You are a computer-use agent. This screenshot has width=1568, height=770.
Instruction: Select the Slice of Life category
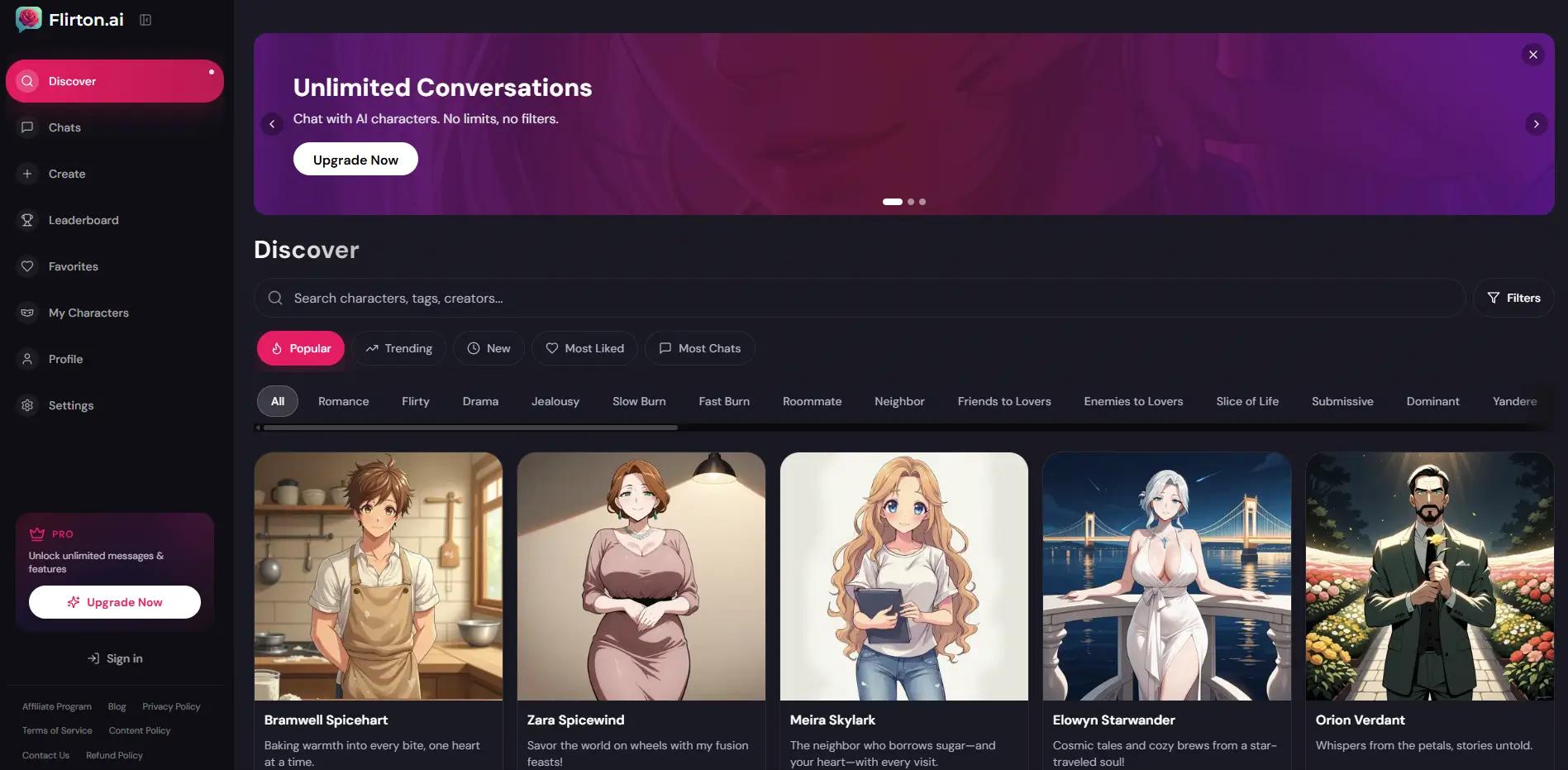click(x=1247, y=401)
